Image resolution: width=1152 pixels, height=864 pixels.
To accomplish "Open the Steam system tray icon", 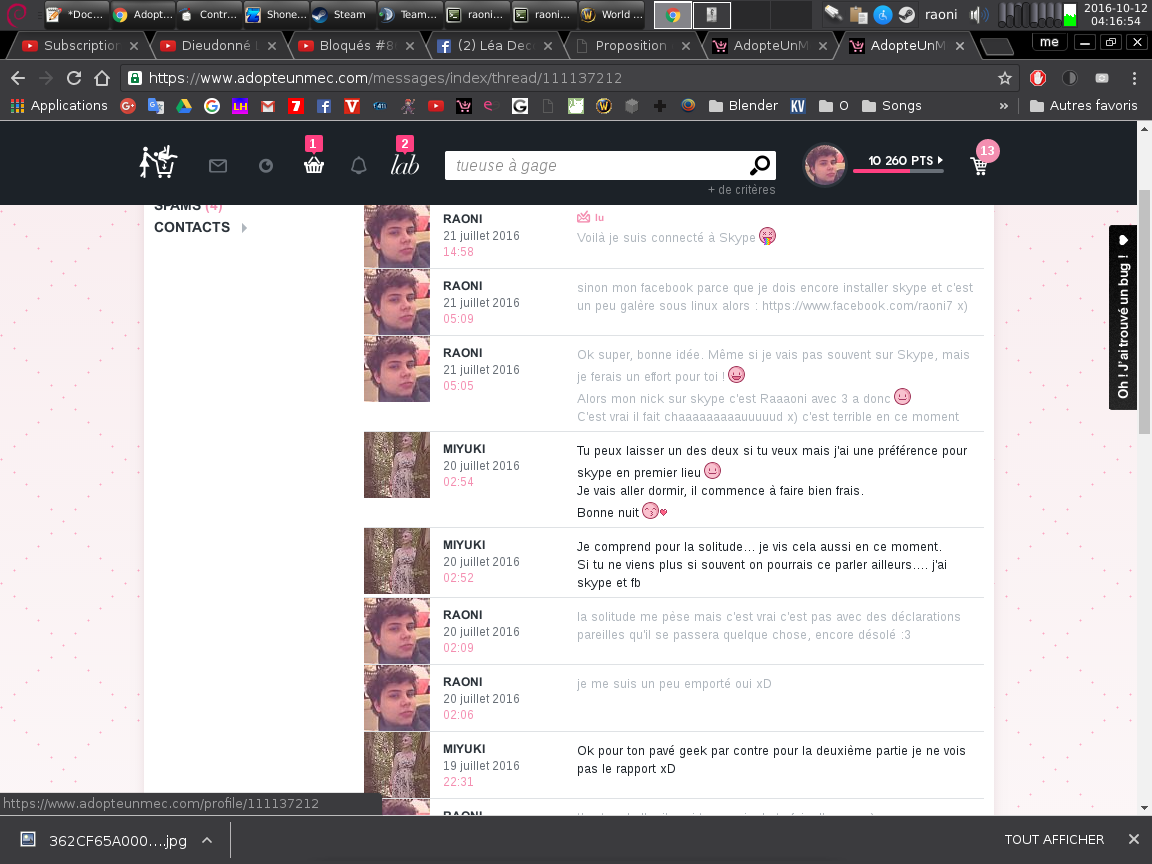I will click(x=907, y=14).
